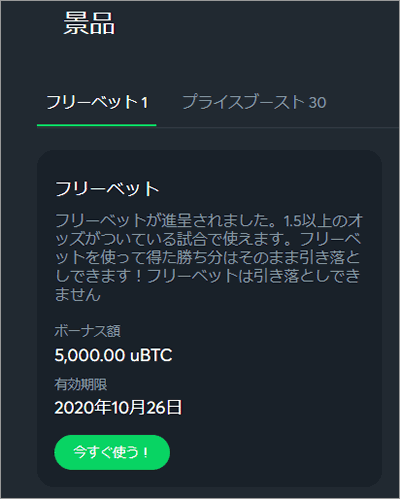Click green underline beneath active フリーベット tab
400x499 pixels.
97,125
